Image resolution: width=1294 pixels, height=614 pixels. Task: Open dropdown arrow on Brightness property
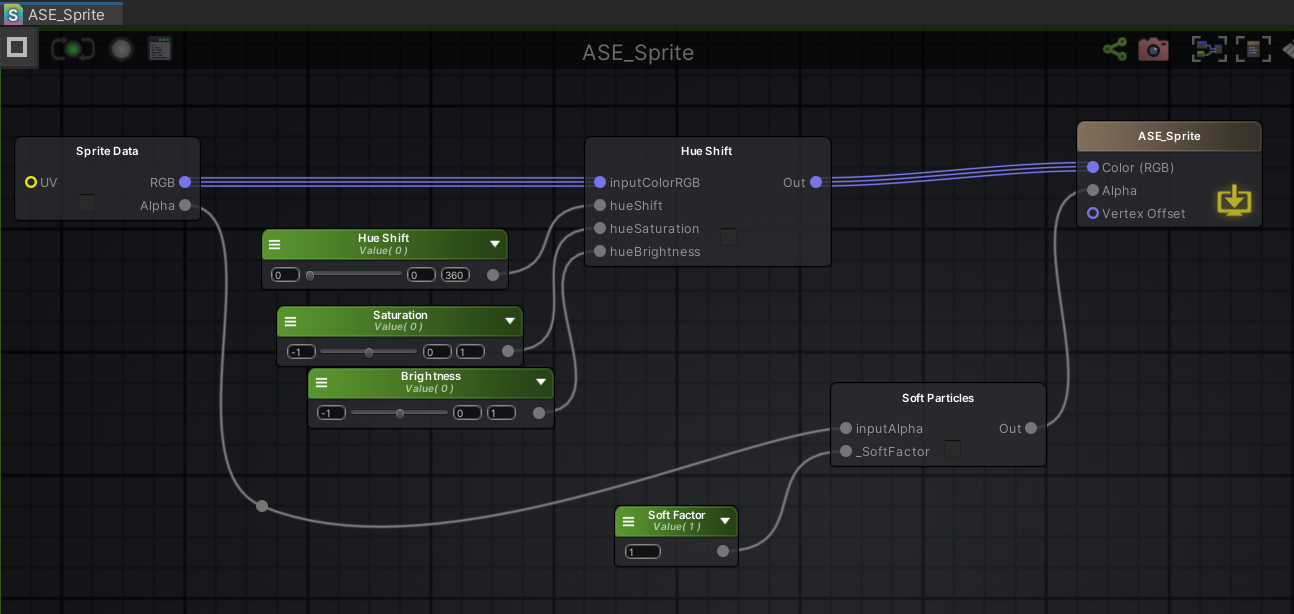(541, 382)
